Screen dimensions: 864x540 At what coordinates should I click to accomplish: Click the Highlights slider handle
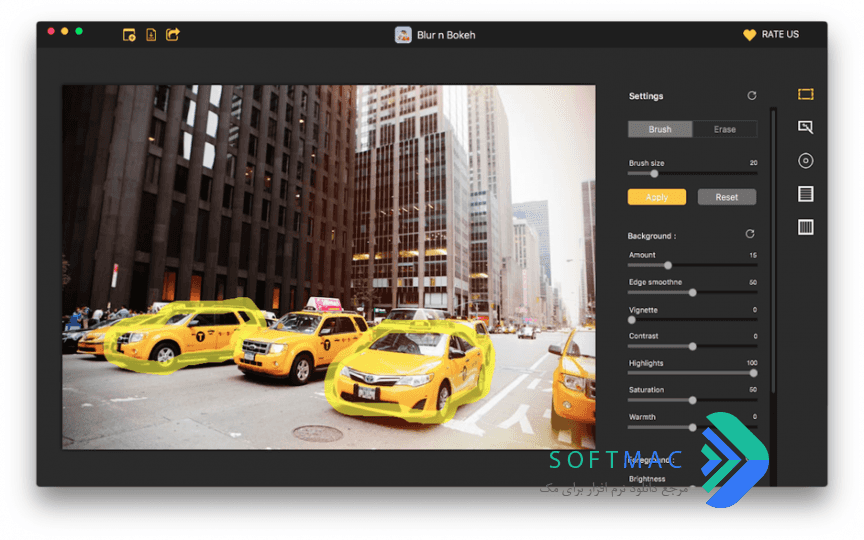[x=753, y=373]
